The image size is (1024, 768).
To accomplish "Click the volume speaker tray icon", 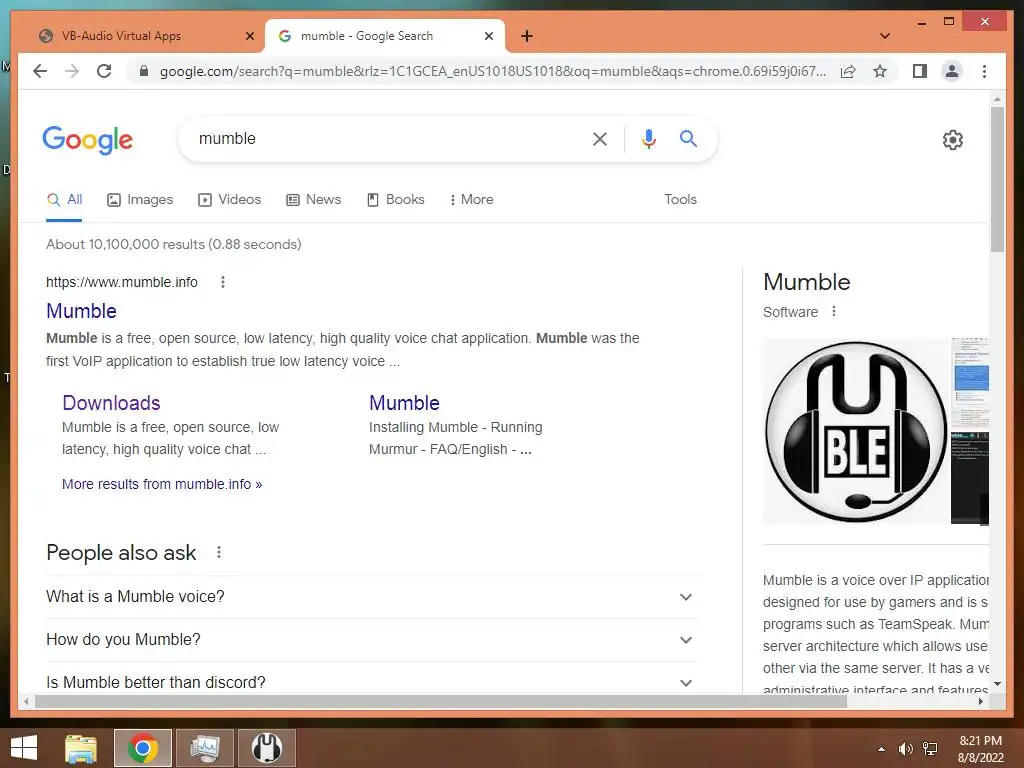I will pyautogui.click(x=905, y=749).
